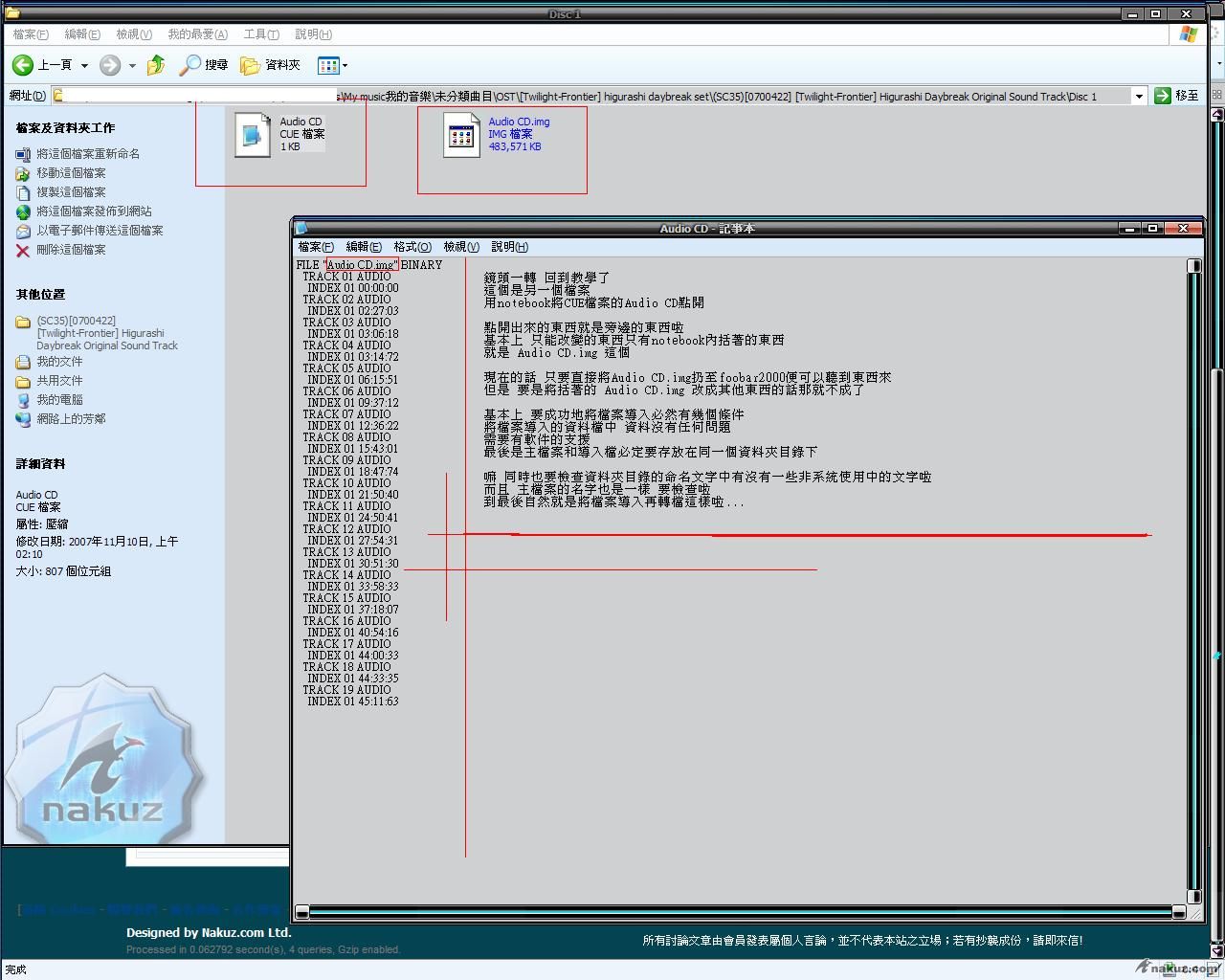Click the My Computer icon in other places
The width and height of the screenshot is (1225, 980).
[23, 400]
